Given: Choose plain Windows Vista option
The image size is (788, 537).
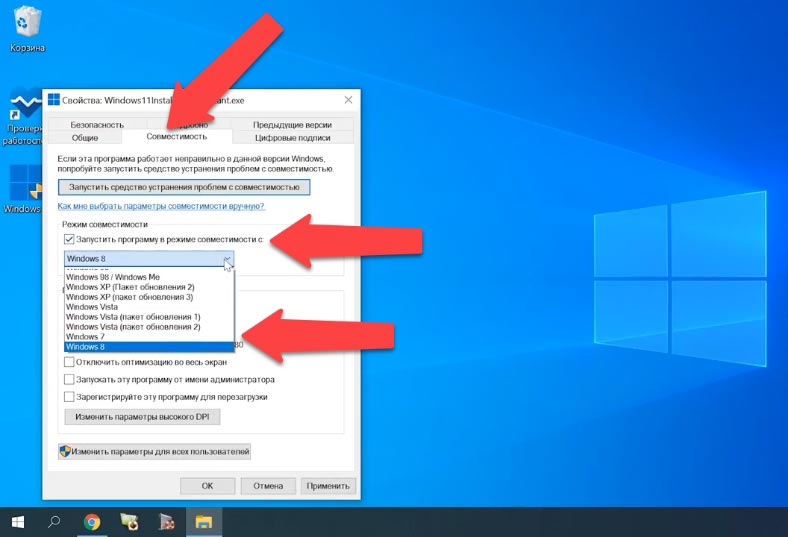Looking at the screenshot, I should pos(149,307).
